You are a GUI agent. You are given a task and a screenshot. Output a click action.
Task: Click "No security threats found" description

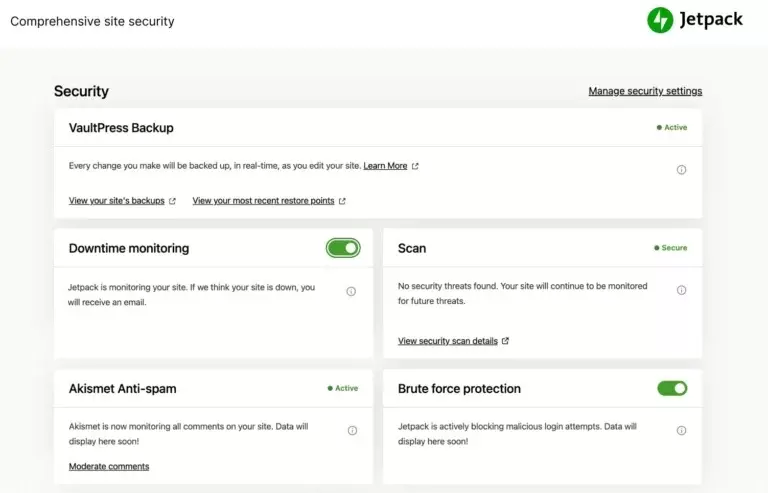(x=522, y=293)
